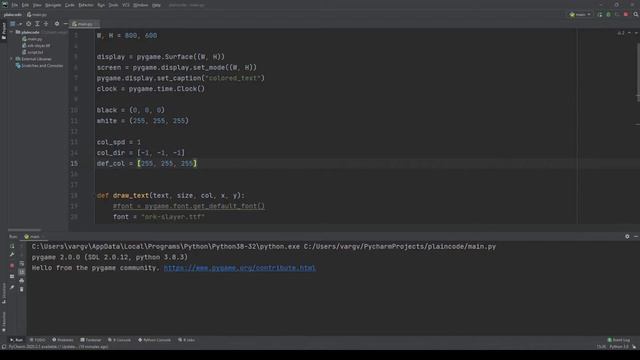Open the Edit menu
This screenshot has height=360, width=640.
pos(25,5)
